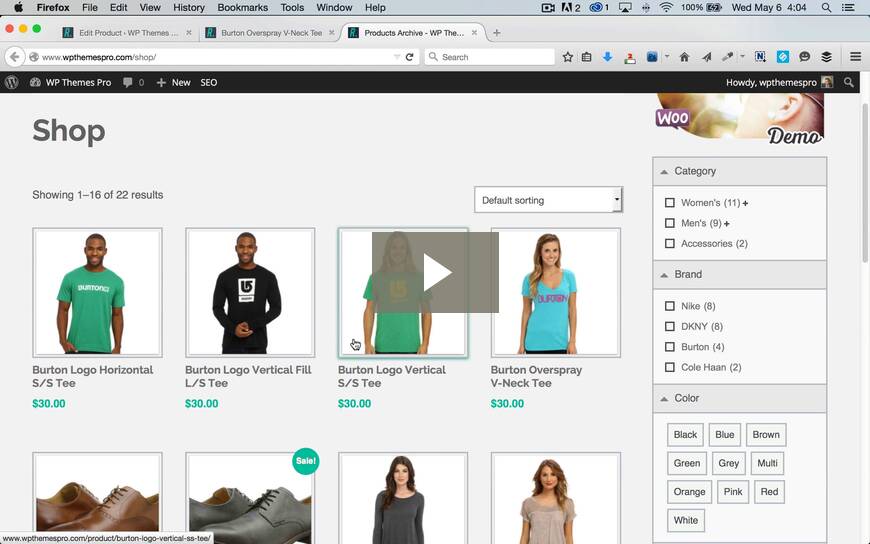Open the New content admin menu
Screen dimensions: 870x544
pyautogui.click(x=174, y=82)
